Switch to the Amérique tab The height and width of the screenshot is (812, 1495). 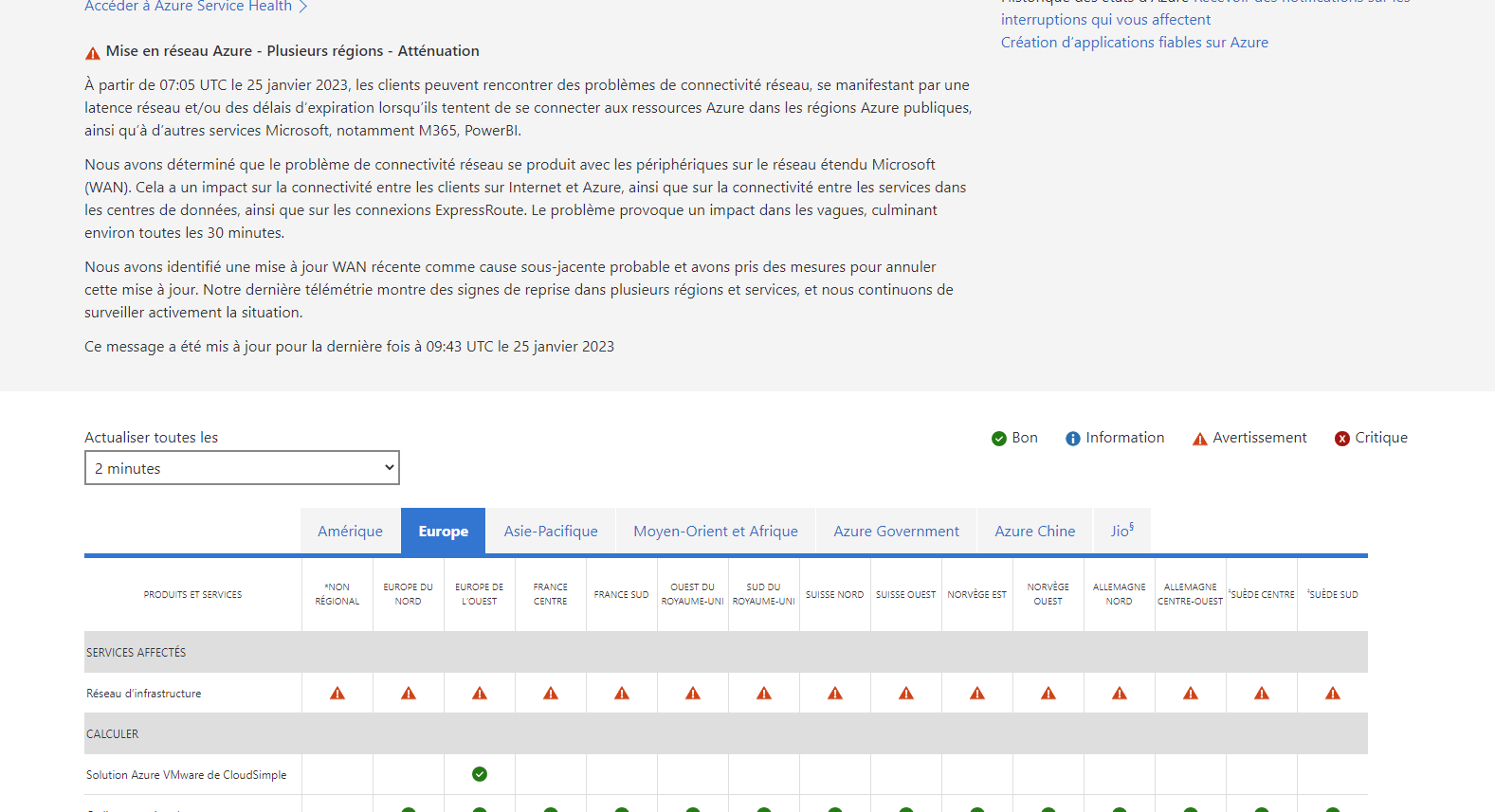pos(351,531)
